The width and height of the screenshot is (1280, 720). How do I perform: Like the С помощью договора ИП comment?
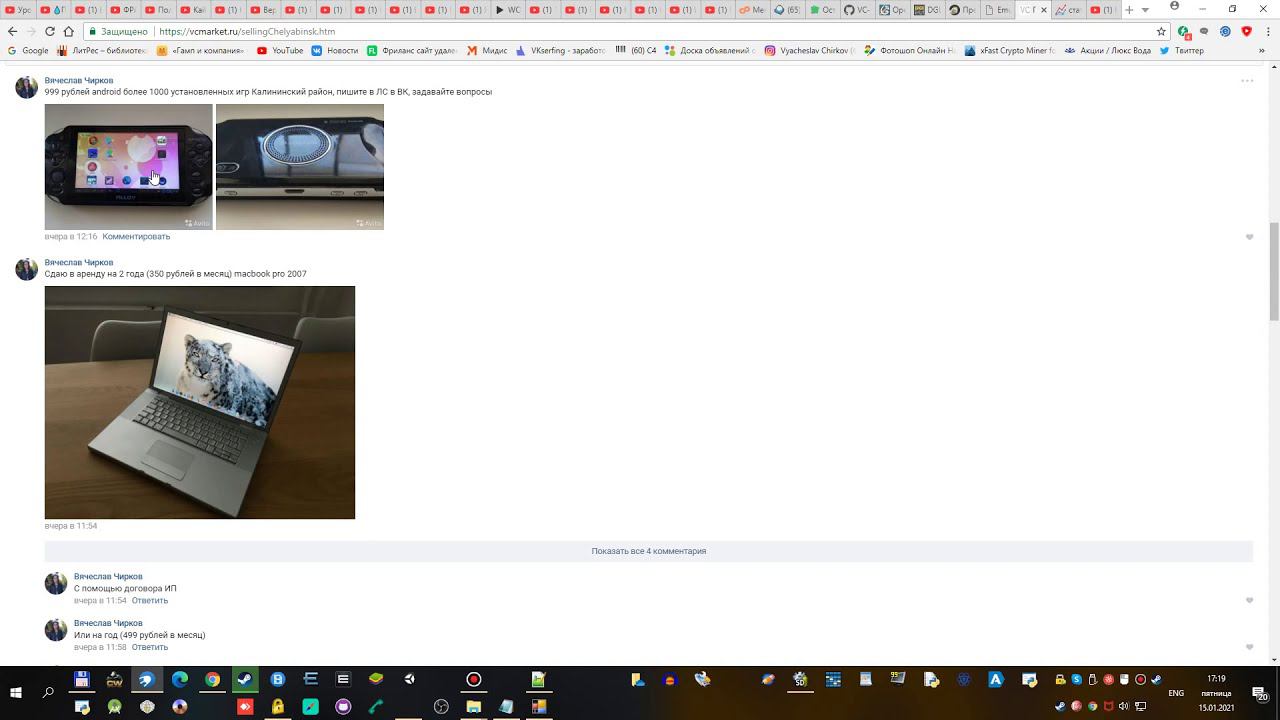pyautogui.click(x=1249, y=601)
